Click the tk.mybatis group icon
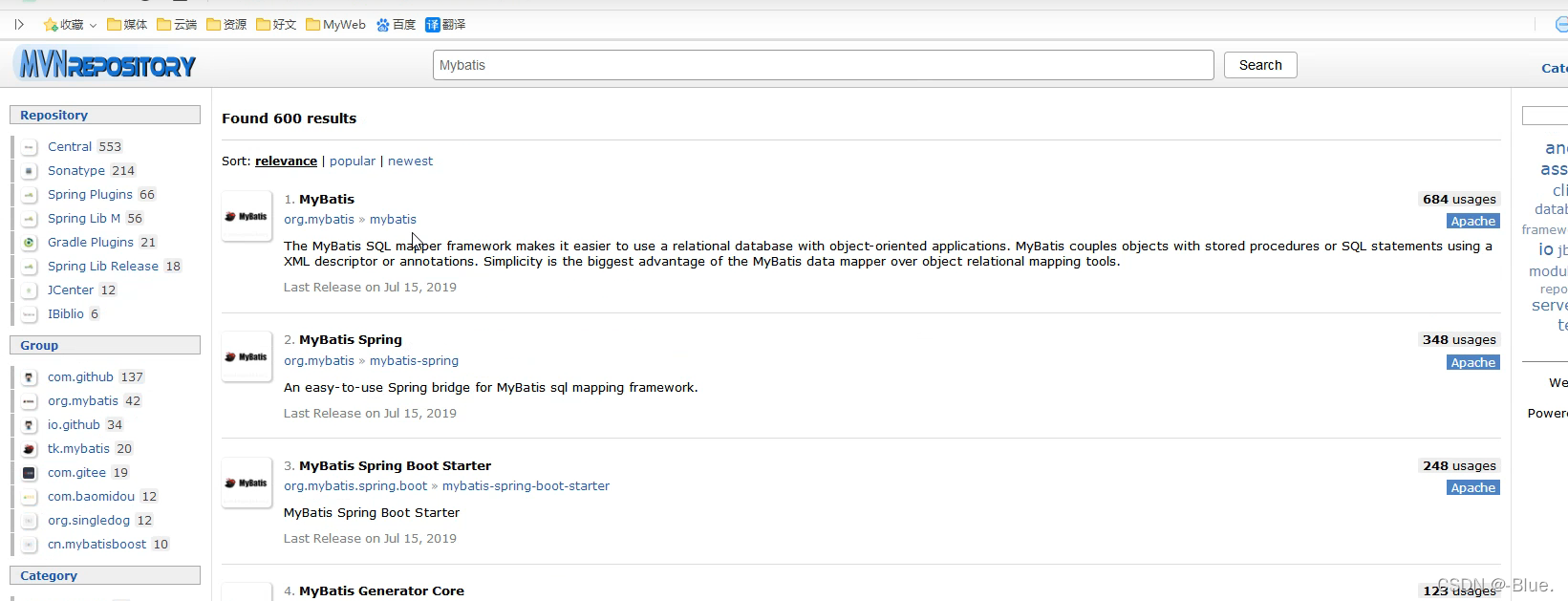The image size is (1568, 601). 30,449
